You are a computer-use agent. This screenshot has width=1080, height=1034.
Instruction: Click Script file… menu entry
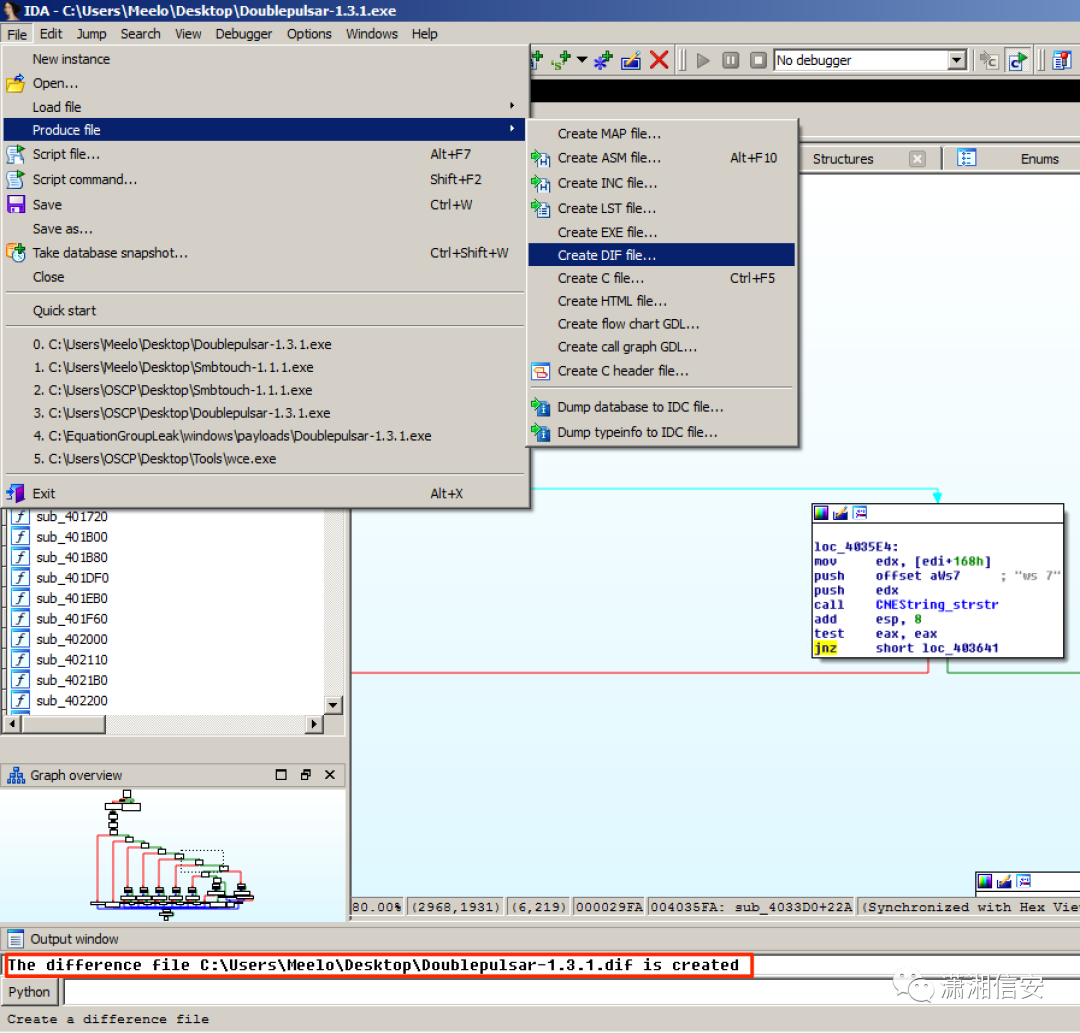pos(264,154)
